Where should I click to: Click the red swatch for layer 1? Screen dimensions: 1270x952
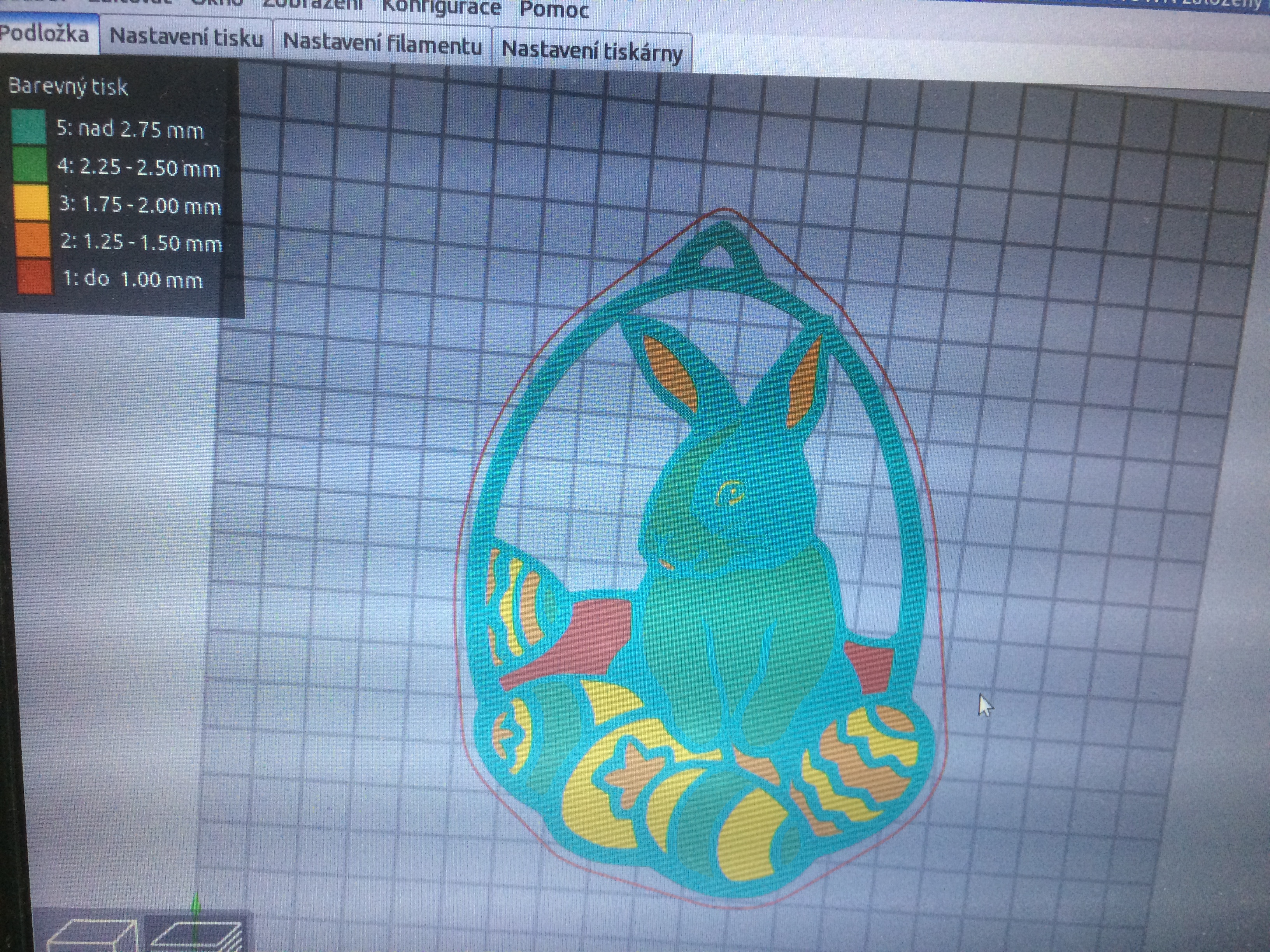tap(35, 276)
